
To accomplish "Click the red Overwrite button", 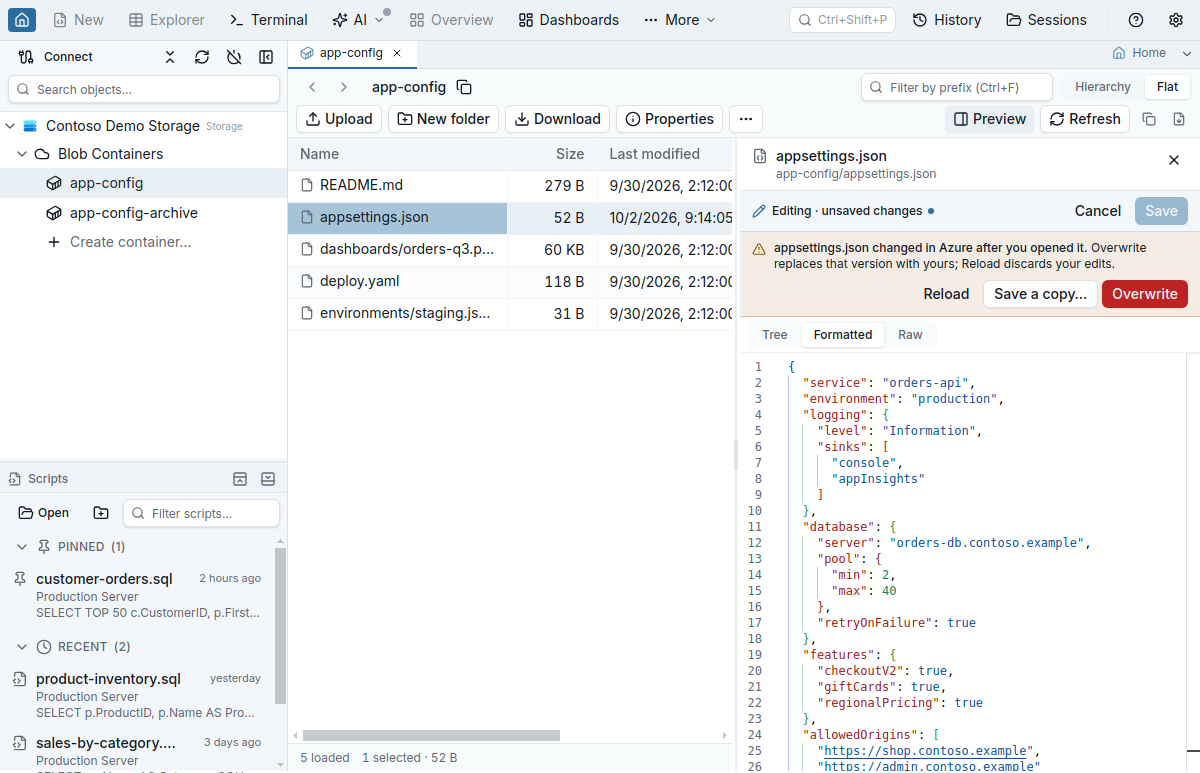I will 1145,294.
